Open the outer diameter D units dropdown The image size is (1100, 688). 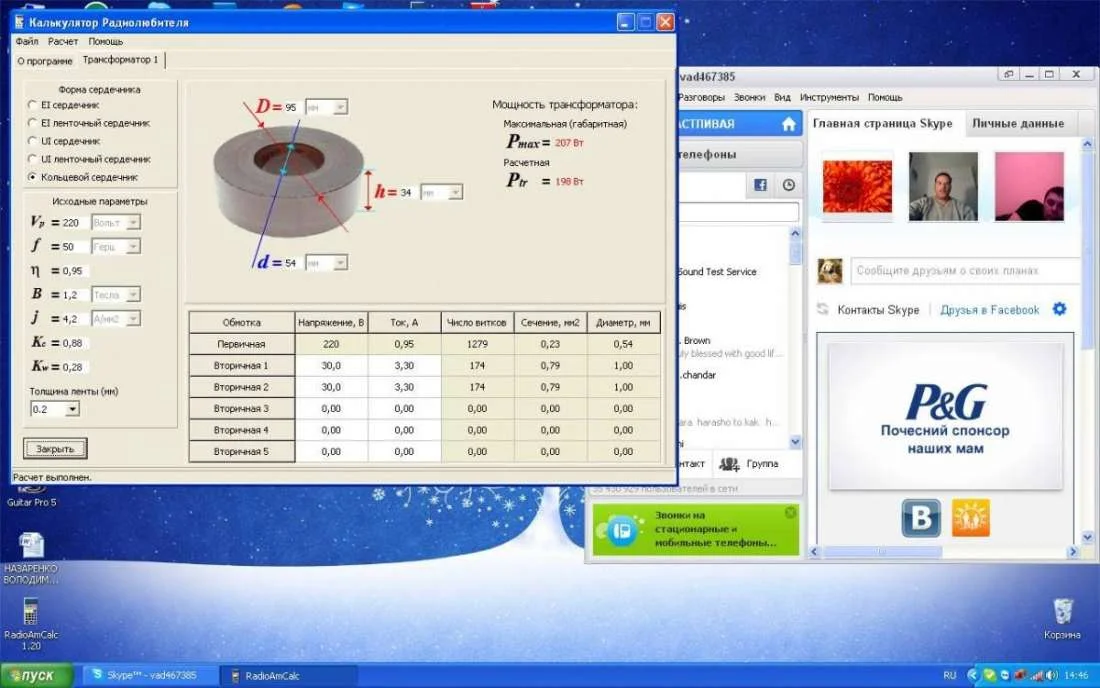tap(340, 107)
